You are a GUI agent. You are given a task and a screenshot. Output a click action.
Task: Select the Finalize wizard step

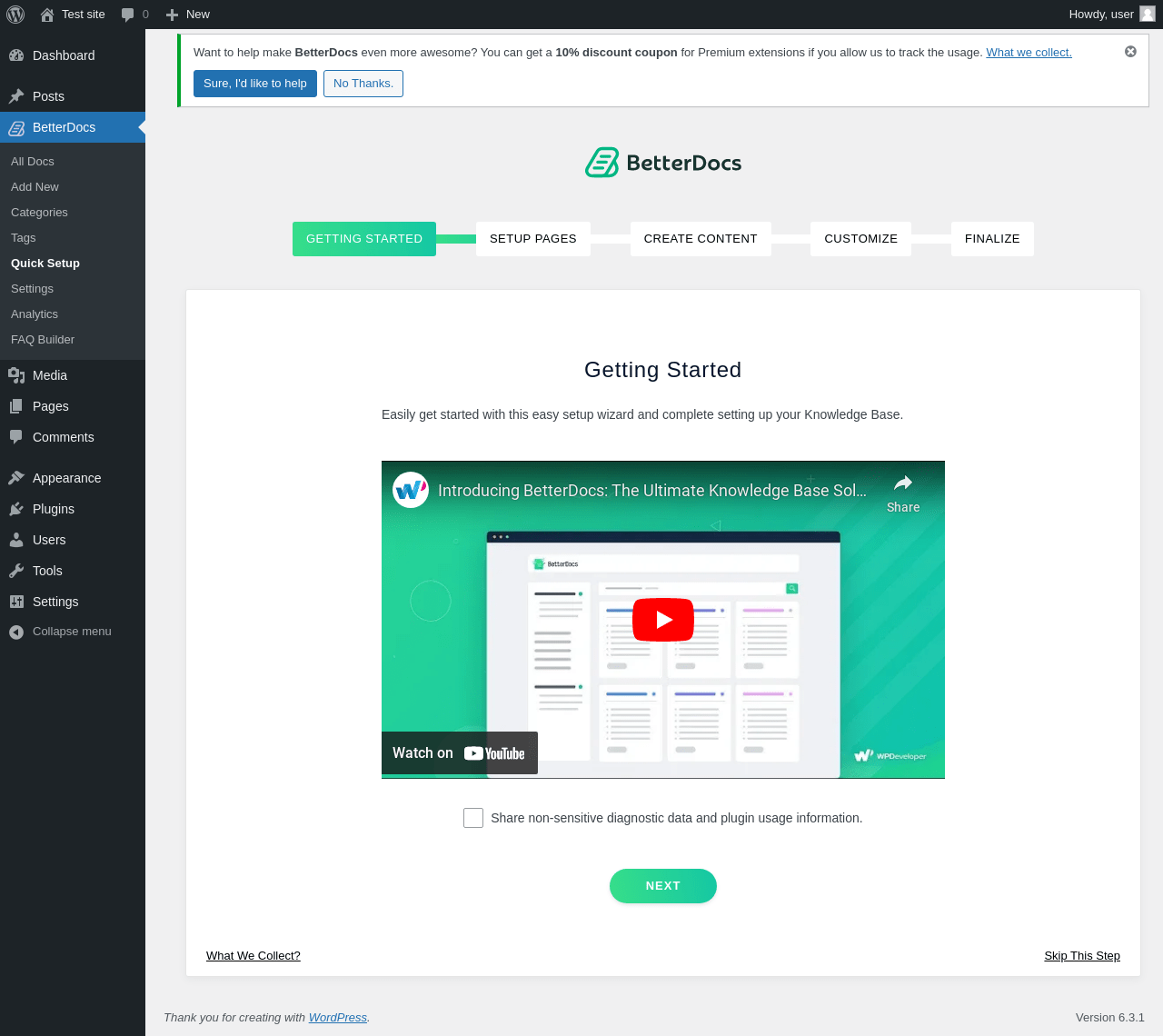[992, 239]
